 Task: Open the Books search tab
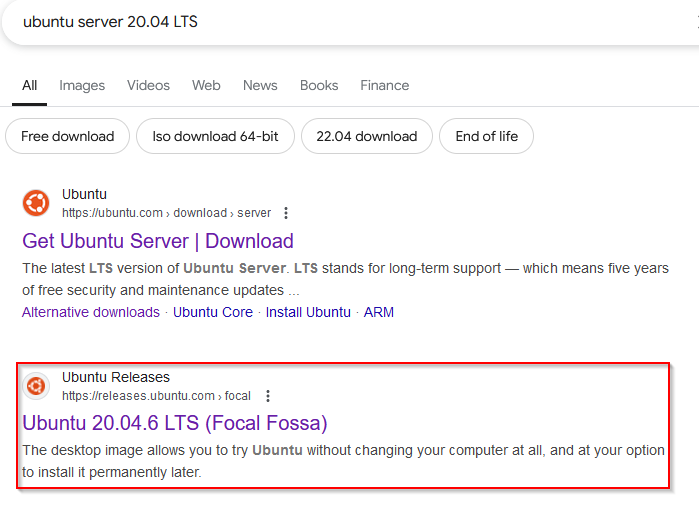coord(319,85)
